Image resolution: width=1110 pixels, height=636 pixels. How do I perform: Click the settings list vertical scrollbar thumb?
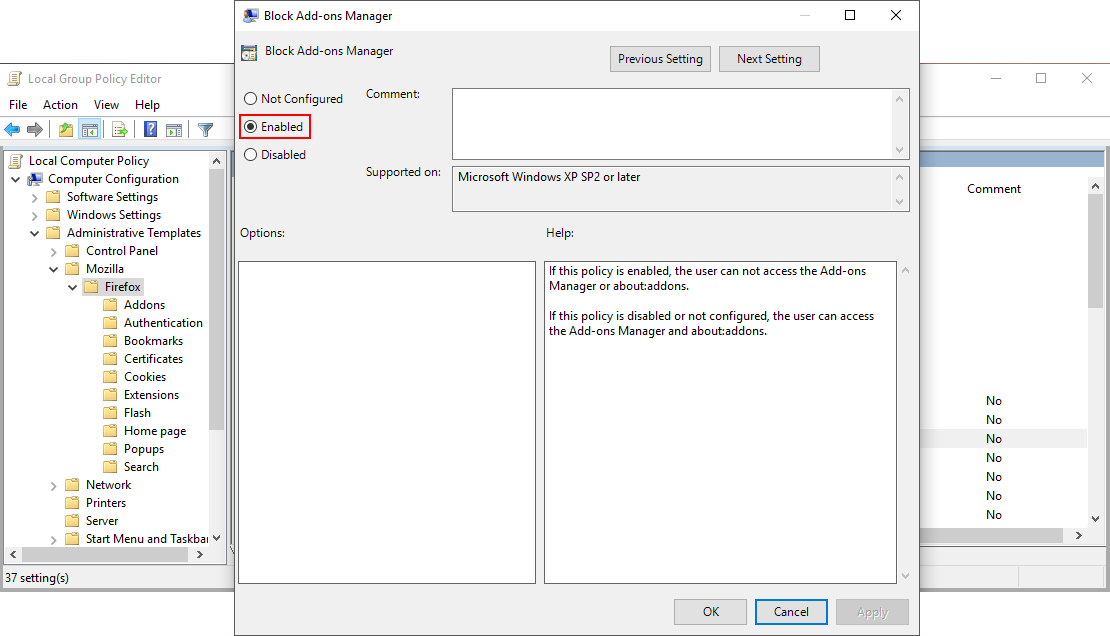[1095, 251]
